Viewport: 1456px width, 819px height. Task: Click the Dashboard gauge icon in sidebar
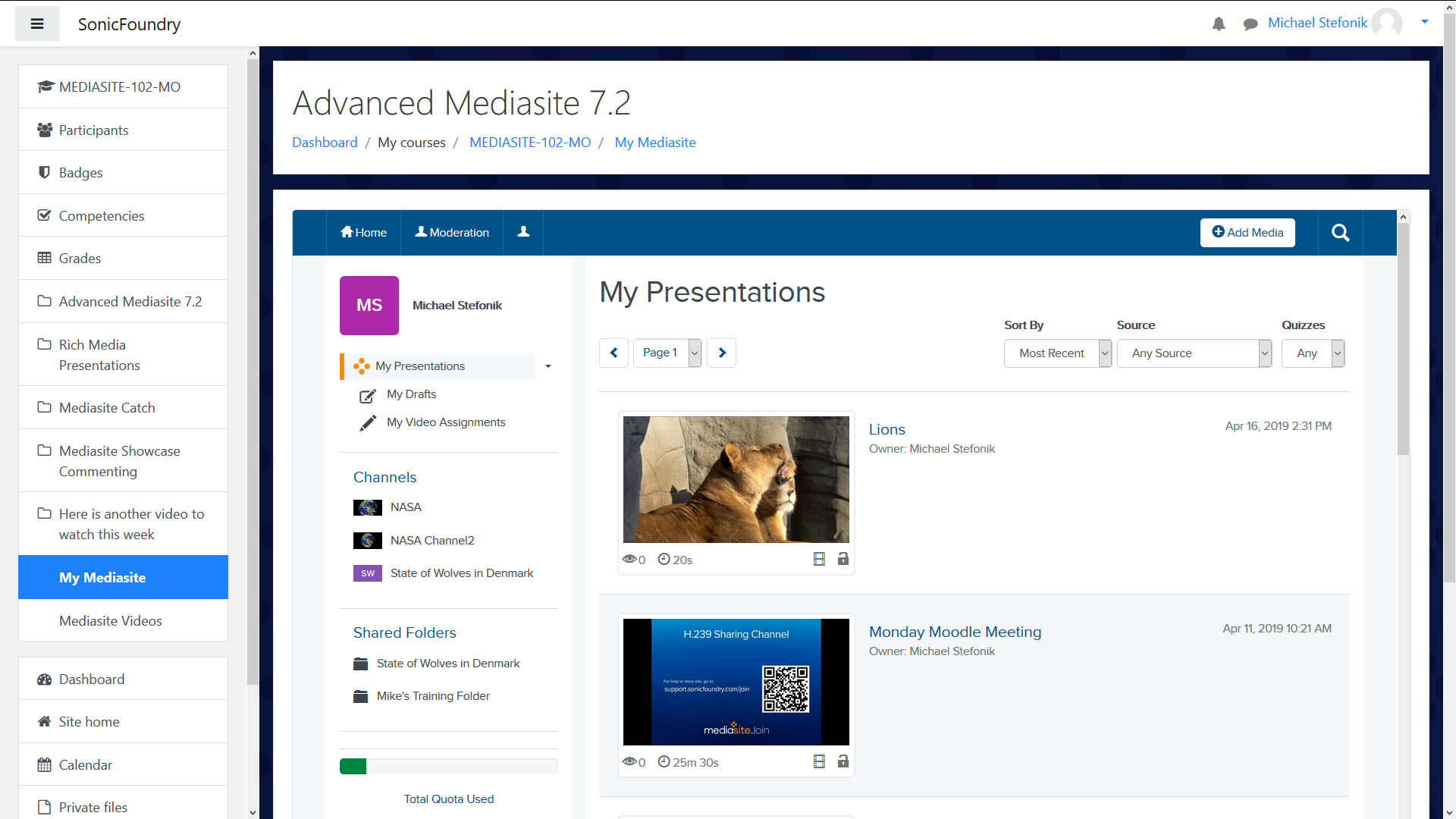tap(44, 679)
